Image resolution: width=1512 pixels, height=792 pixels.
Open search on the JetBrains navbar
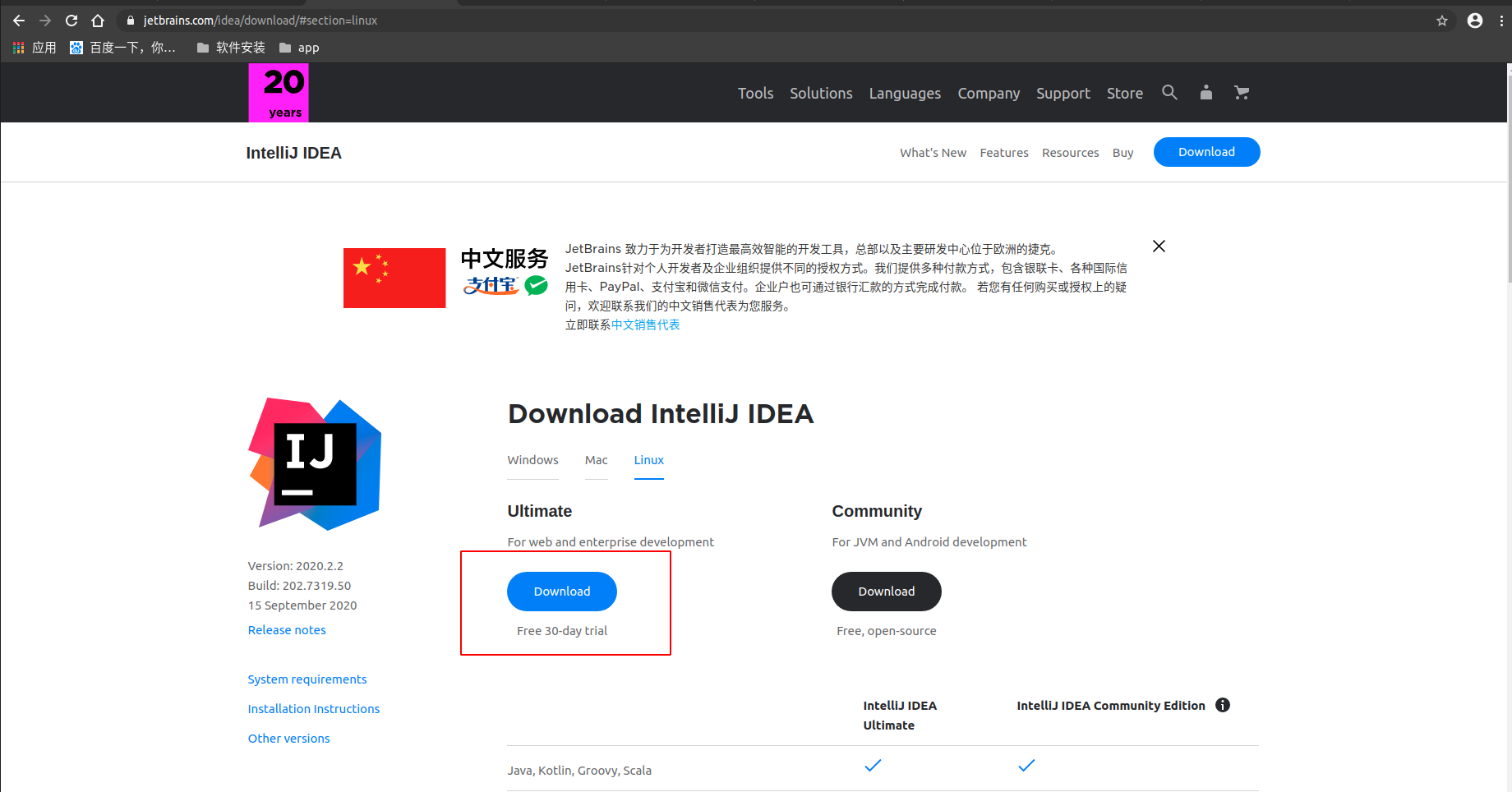coord(1169,93)
